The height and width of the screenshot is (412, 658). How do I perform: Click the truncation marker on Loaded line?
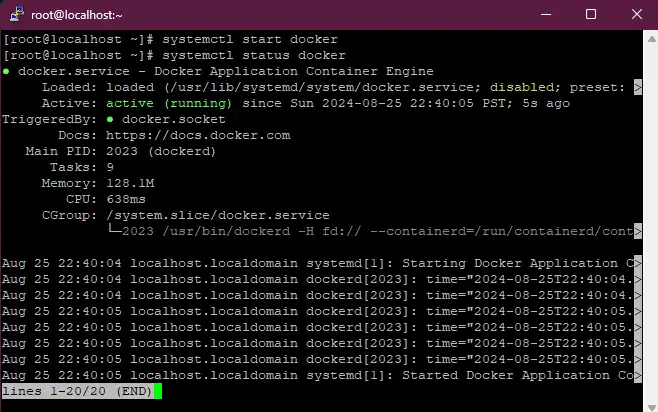(638, 87)
